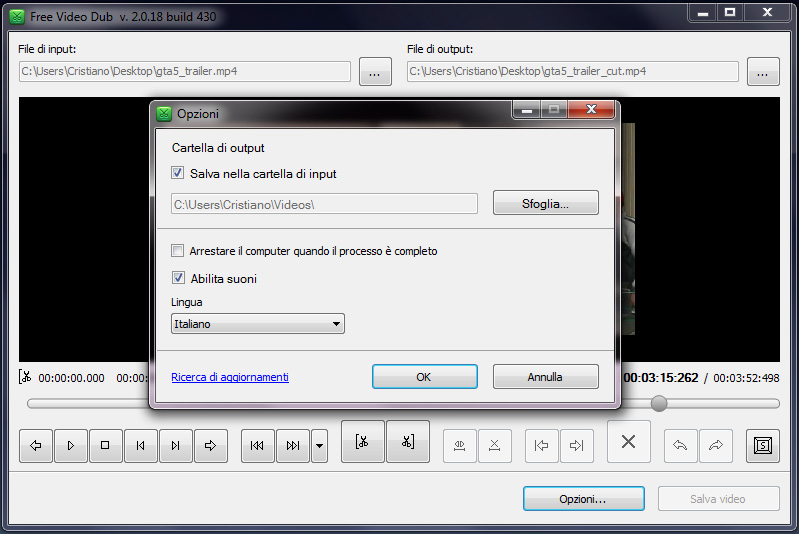Click the scissors icon beside 00:00:00.000
The height and width of the screenshot is (534, 799).
25,377
